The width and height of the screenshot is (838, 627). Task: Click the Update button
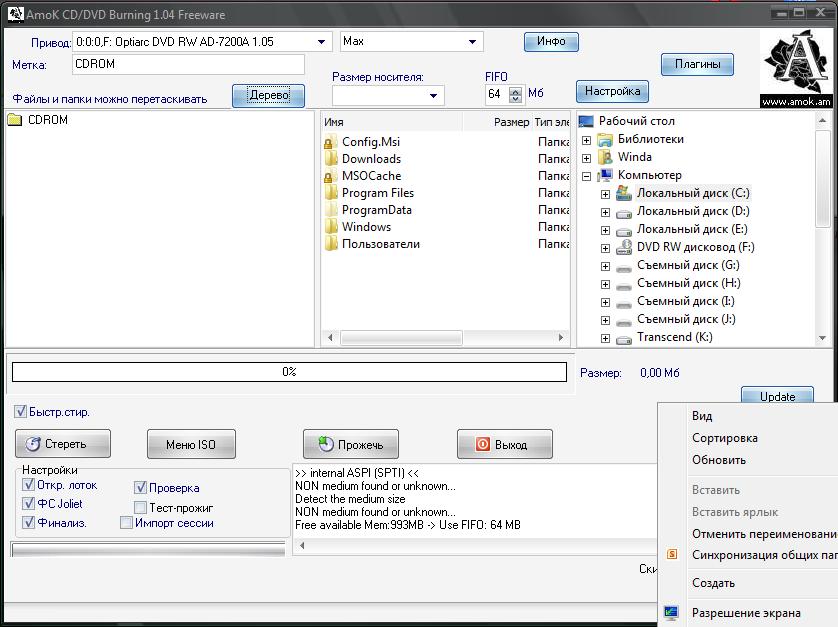[777, 396]
